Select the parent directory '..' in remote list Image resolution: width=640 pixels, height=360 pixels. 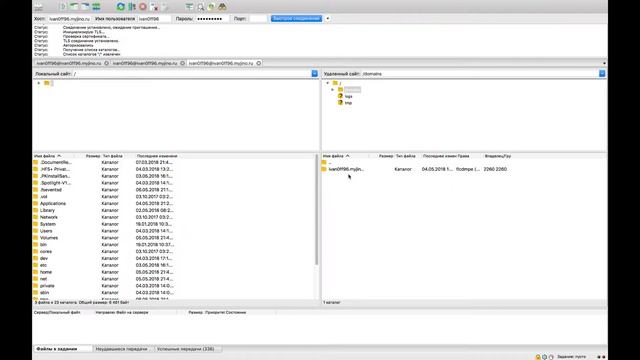pos(330,162)
